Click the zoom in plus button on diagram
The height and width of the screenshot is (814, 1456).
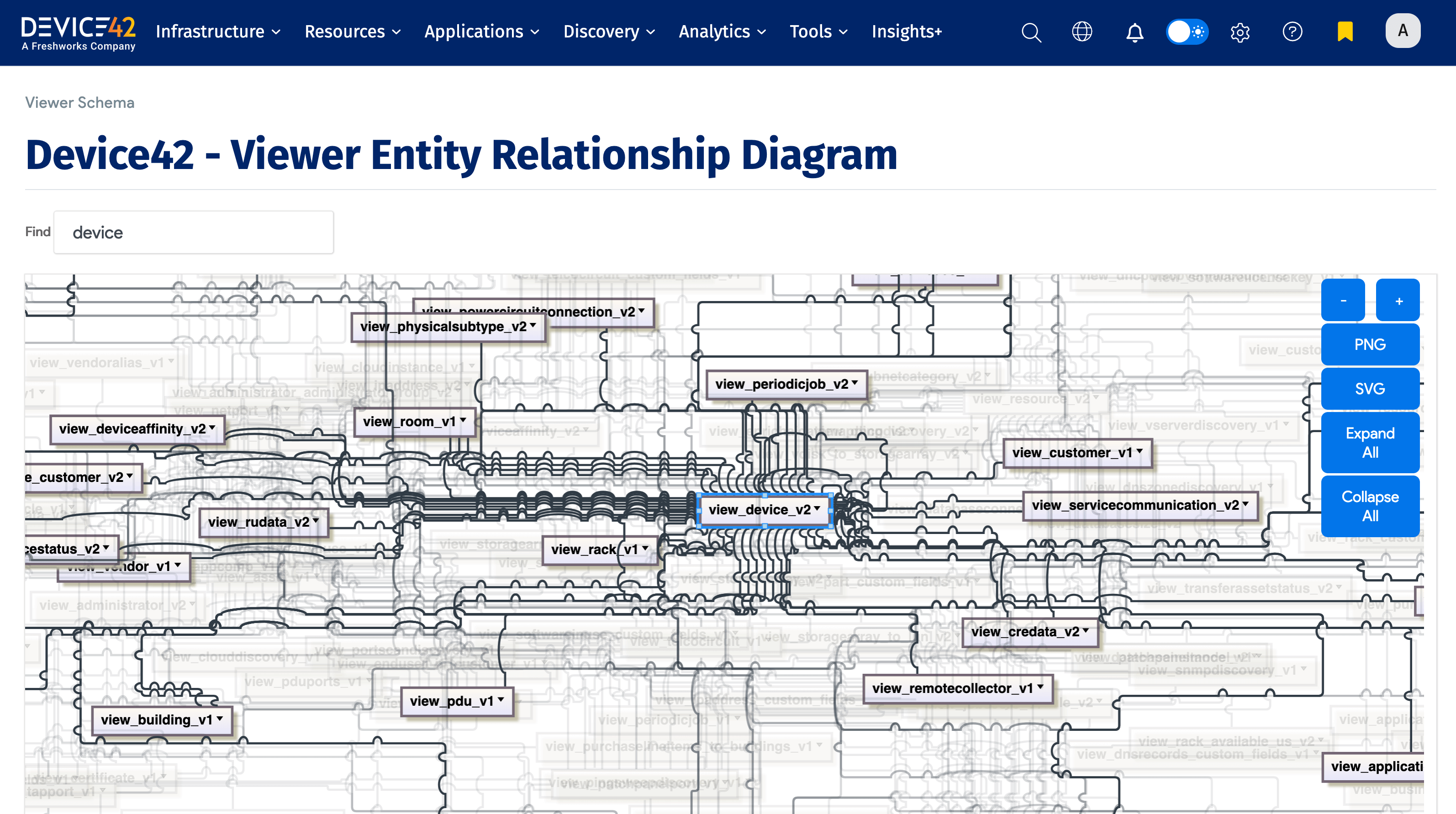pos(1398,300)
